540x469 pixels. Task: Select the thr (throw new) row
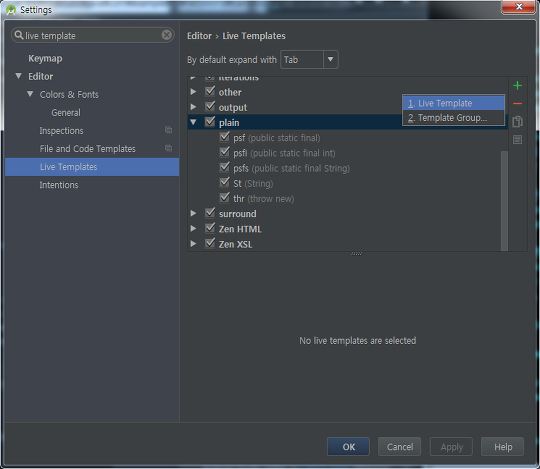click(x=348, y=198)
